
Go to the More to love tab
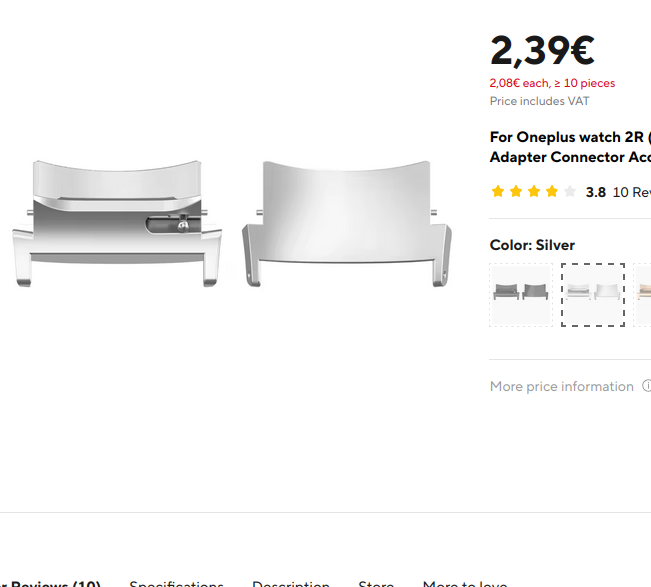[465, 584]
